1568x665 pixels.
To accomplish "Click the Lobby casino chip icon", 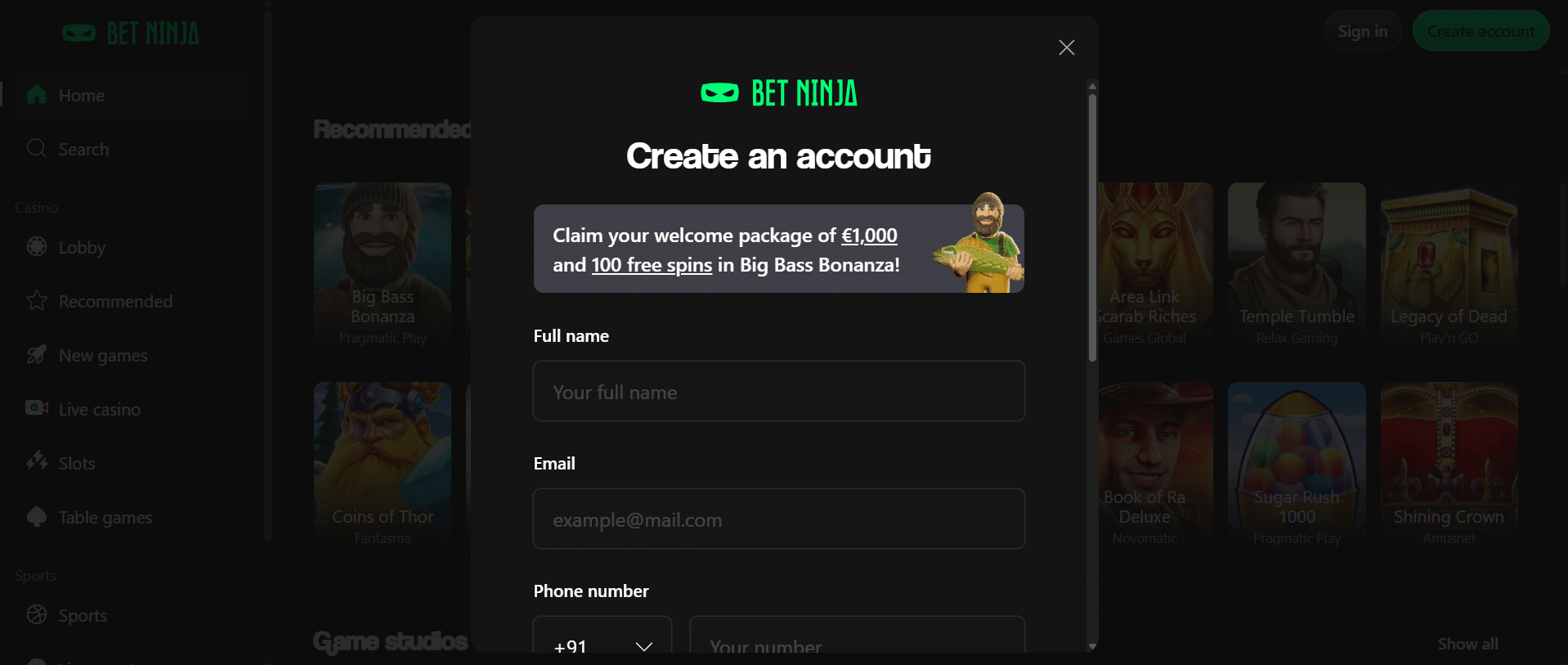I will point(37,246).
